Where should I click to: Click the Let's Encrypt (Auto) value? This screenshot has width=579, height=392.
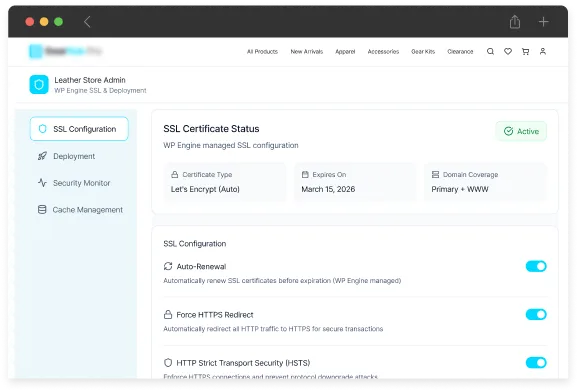click(205, 189)
